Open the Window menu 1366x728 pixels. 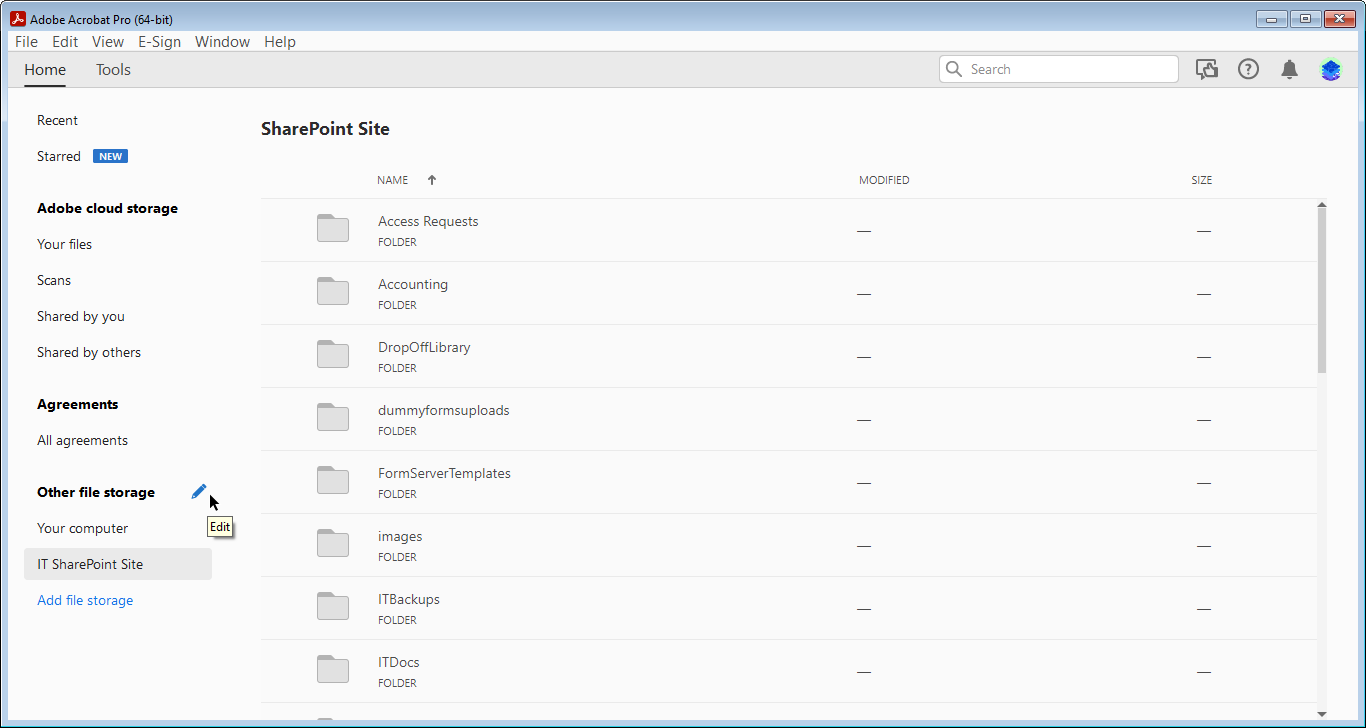tap(222, 42)
